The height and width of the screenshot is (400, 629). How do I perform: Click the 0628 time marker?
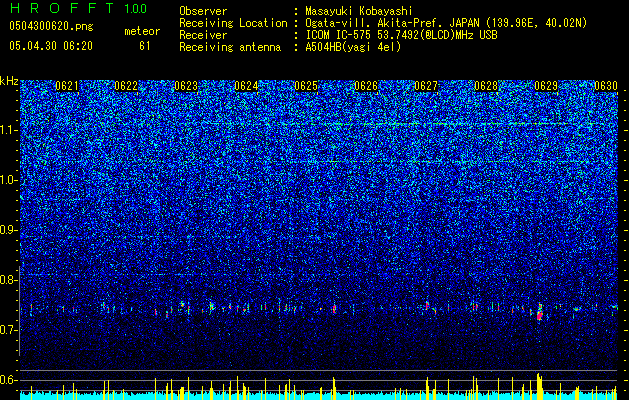[x=486, y=86]
